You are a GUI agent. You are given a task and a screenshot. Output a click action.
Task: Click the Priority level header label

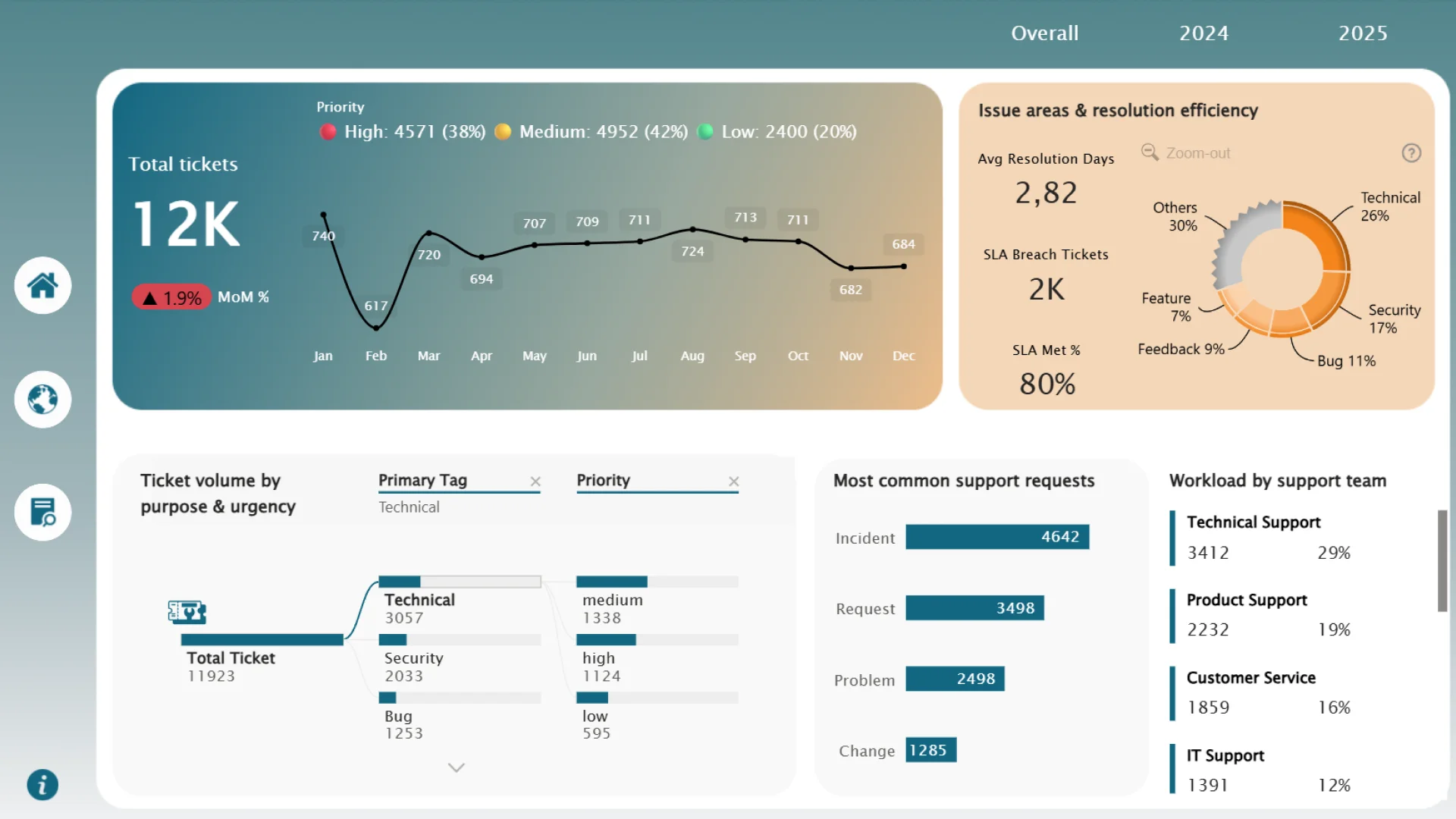[x=604, y=480]
